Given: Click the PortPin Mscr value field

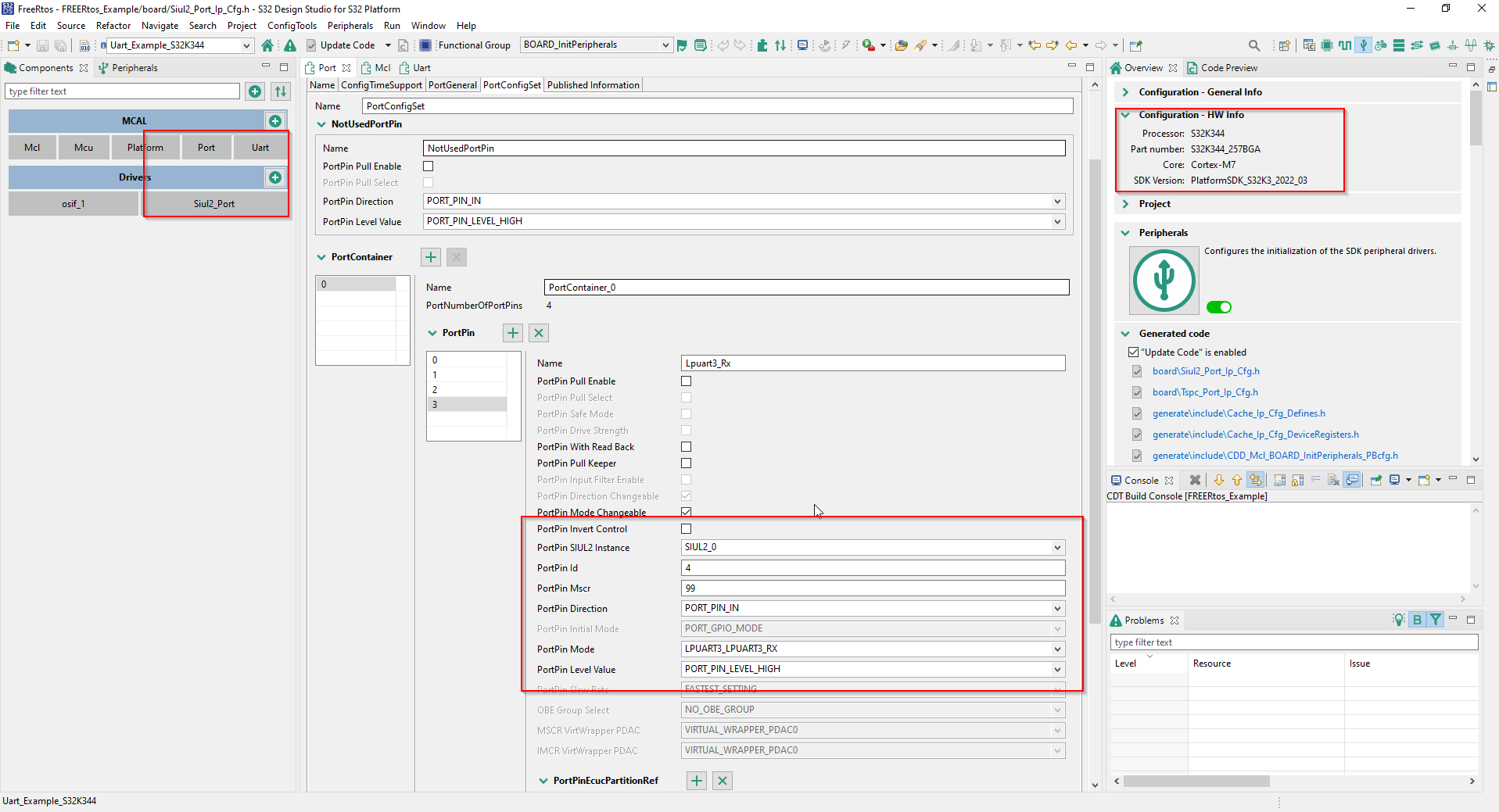Looking at the screenshot, I should [873, 588].
